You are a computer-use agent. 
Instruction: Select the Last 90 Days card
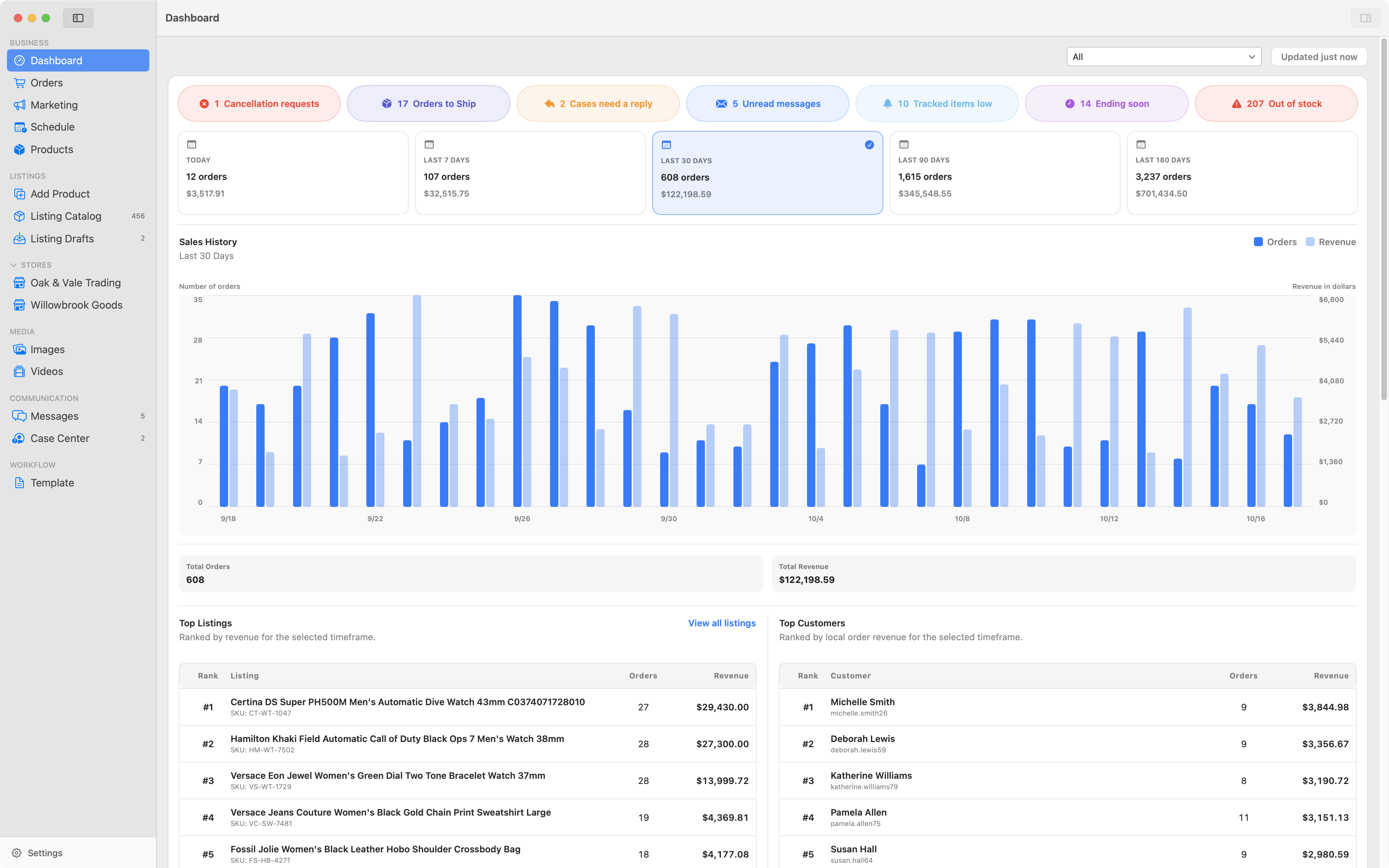tap(1005, 173)
